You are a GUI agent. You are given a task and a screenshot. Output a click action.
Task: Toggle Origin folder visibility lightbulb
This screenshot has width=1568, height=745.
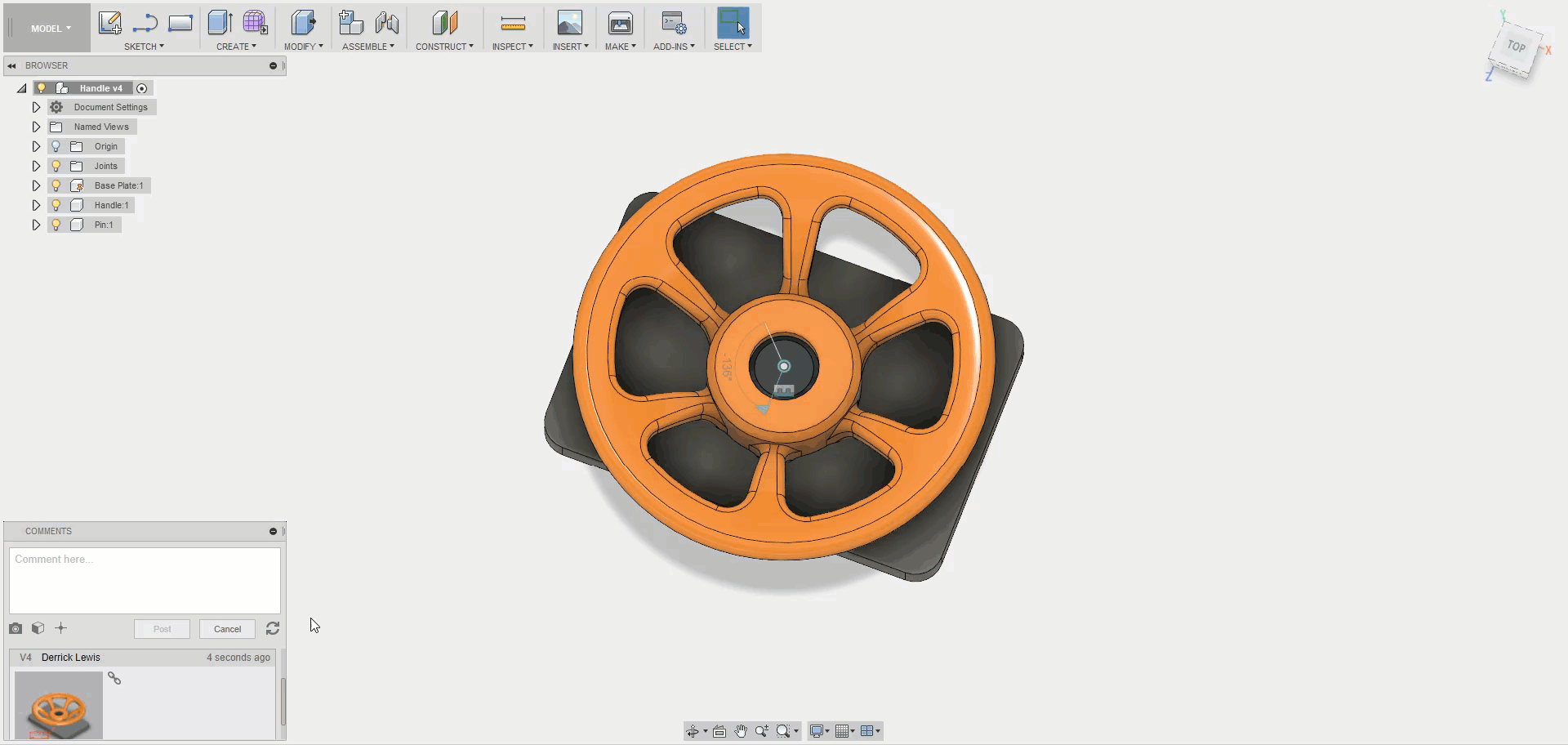pyautogui.click(x=56, y=146)
